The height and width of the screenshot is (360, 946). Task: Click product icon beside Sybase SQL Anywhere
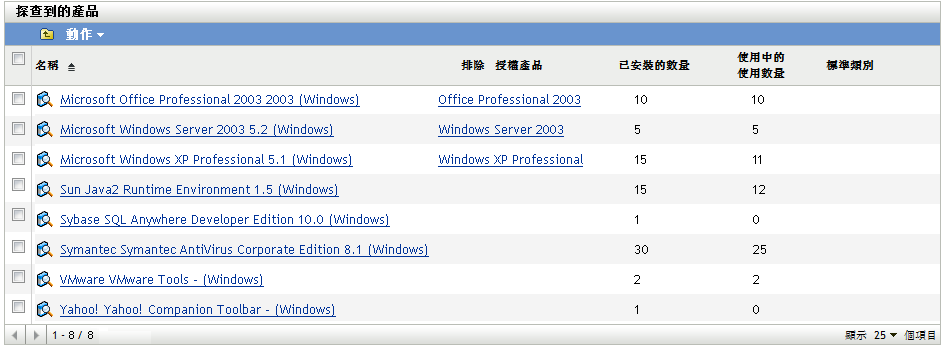(45, 219)
